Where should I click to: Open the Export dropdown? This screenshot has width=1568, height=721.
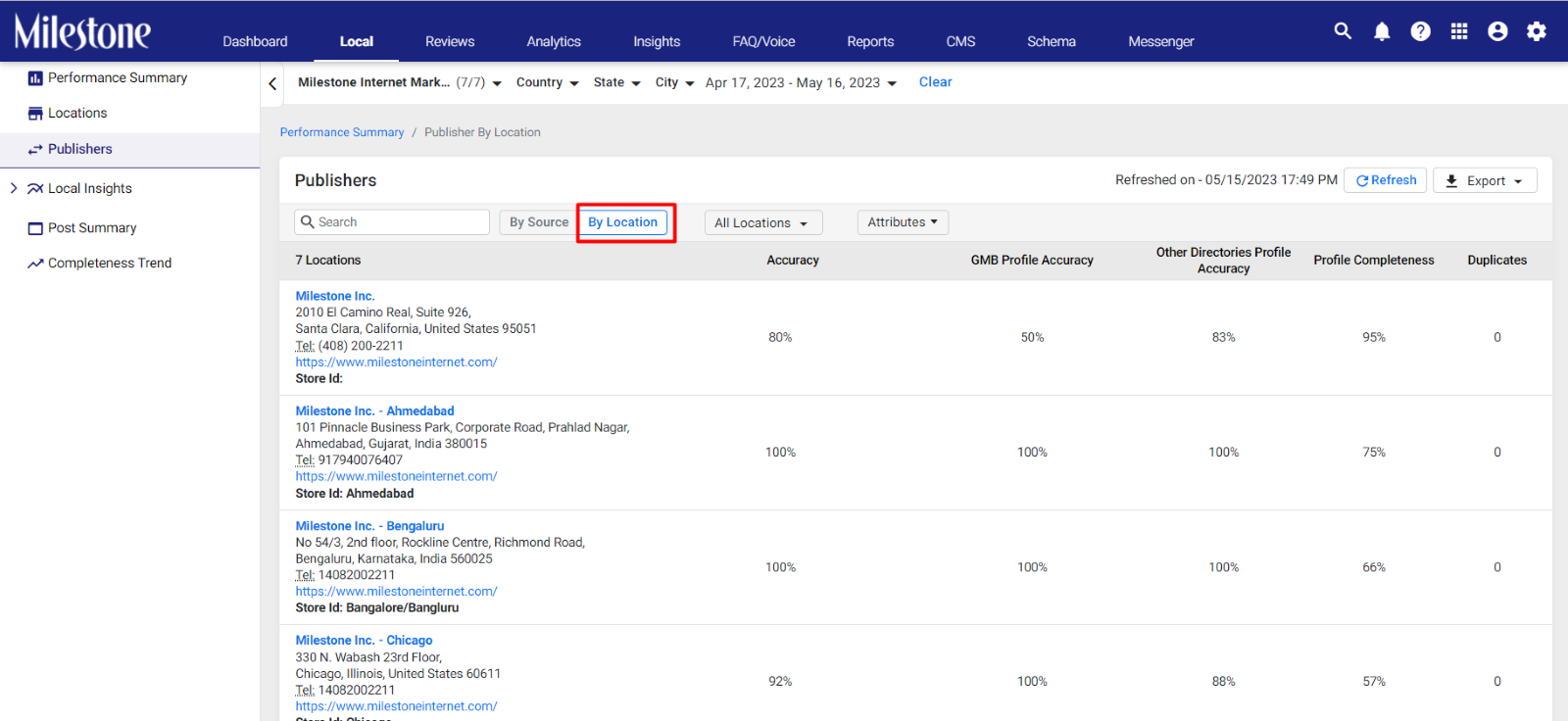tap(1485, 181)
